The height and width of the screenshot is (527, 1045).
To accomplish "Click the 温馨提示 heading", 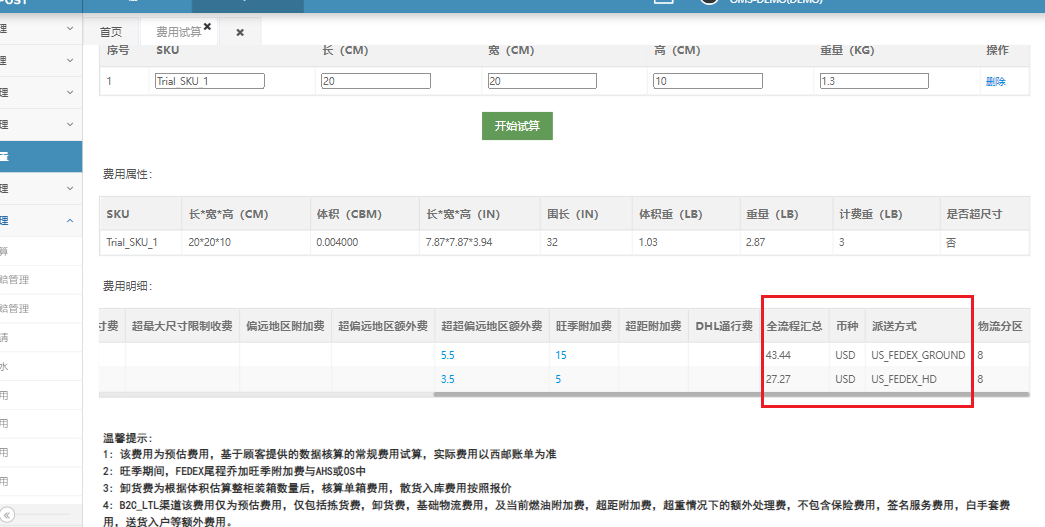I will point(128,438).
